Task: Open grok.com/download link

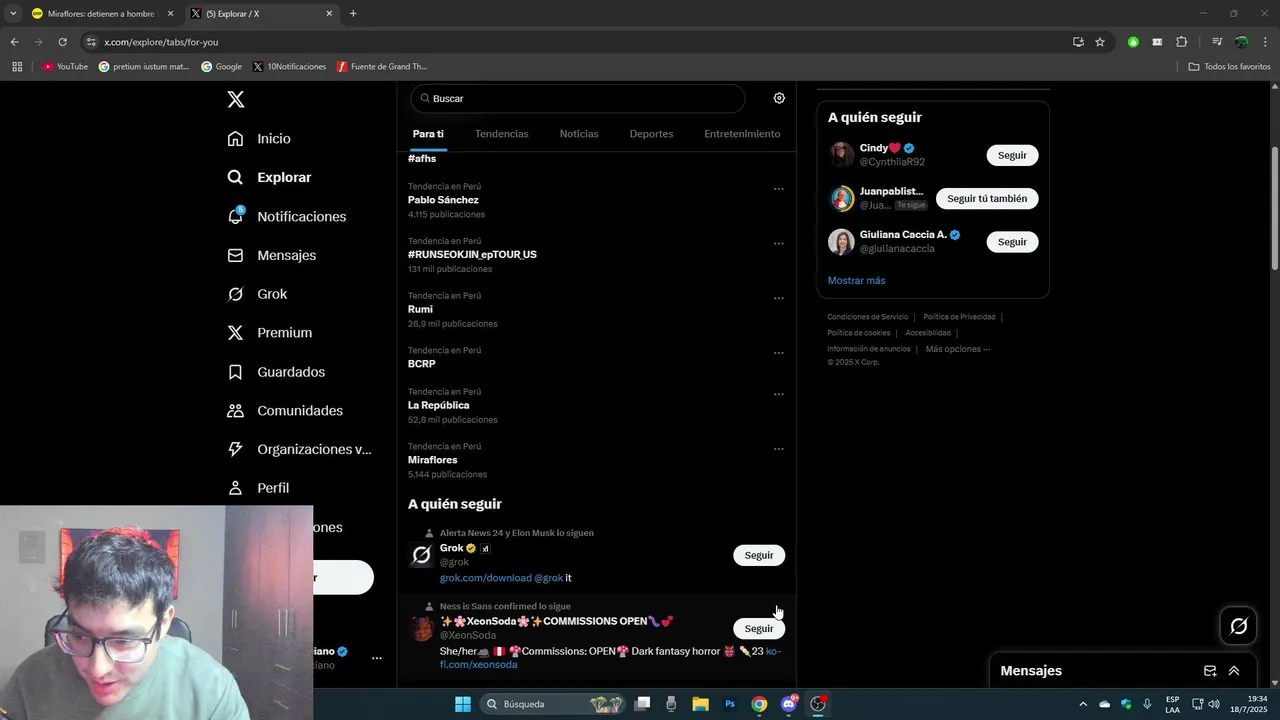Action: tap(486, 578)
